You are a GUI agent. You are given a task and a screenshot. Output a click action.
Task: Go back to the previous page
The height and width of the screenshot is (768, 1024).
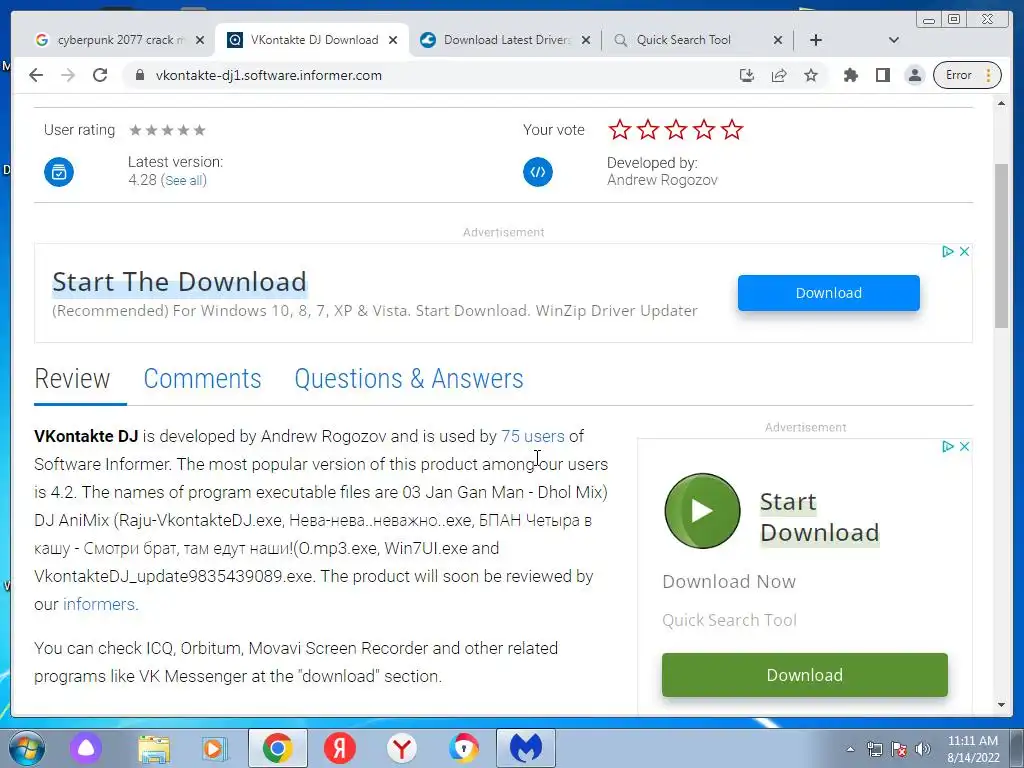(x=36, y=75)
